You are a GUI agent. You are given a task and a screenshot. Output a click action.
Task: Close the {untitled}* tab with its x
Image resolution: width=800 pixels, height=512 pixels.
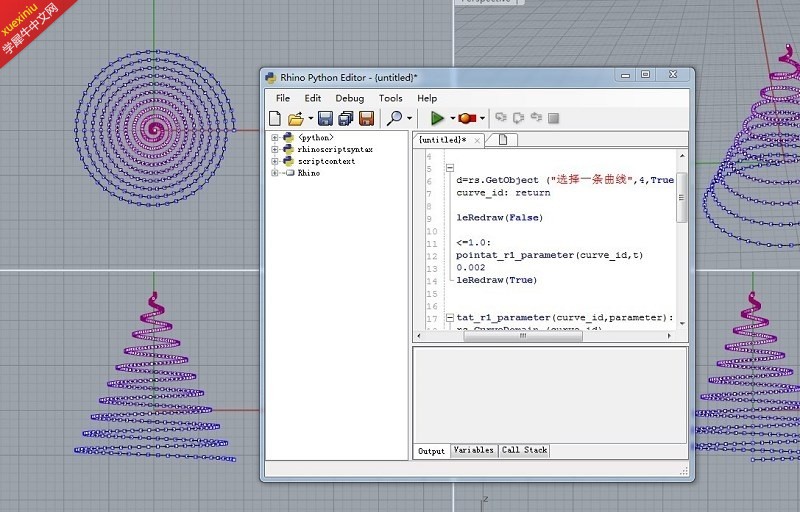point(477,140)
